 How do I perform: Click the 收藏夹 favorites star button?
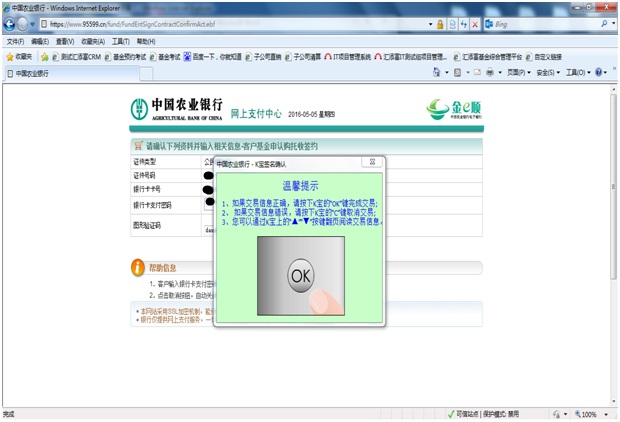click(18, 57)
